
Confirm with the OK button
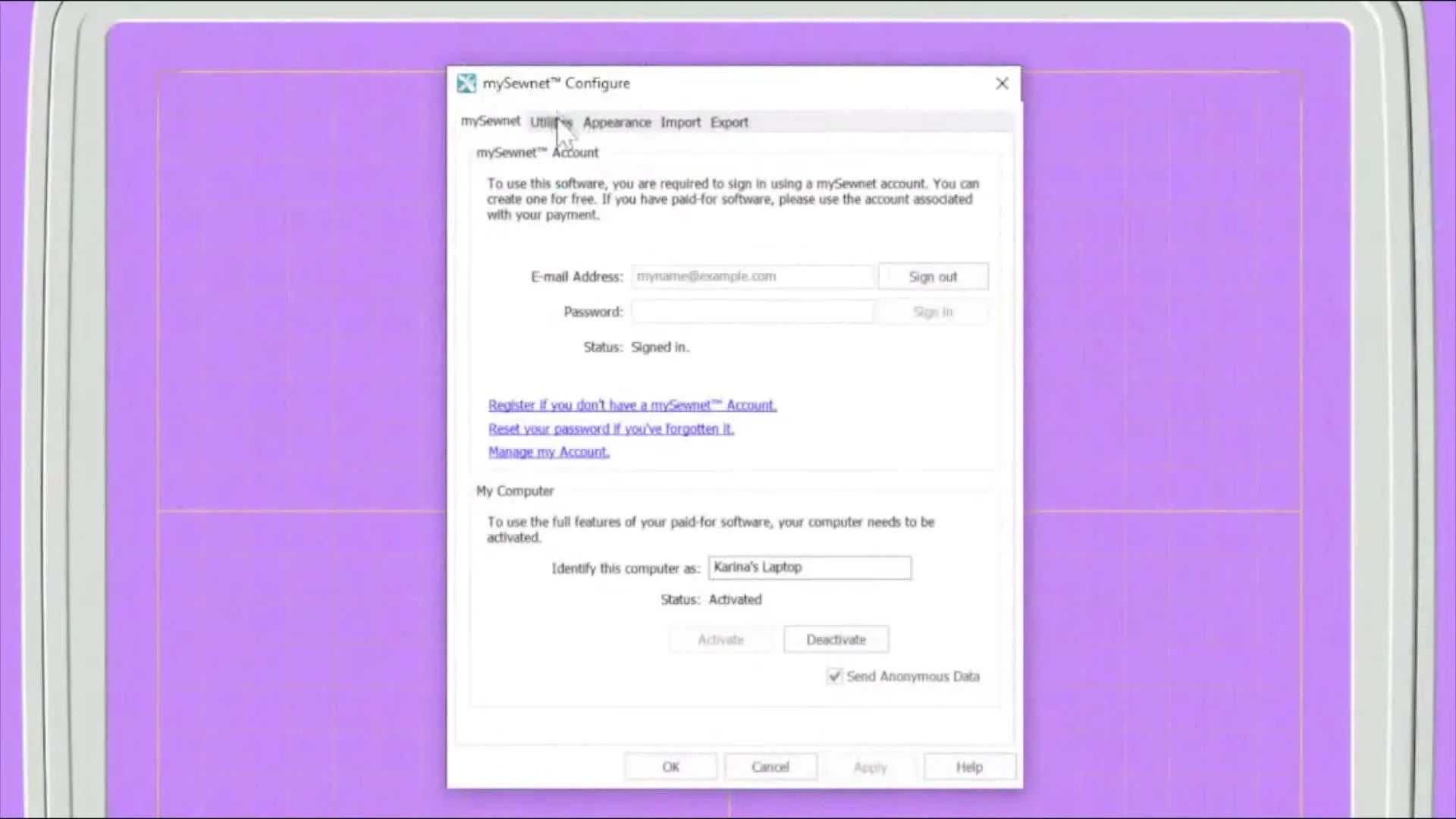click(x=670, y=767)
